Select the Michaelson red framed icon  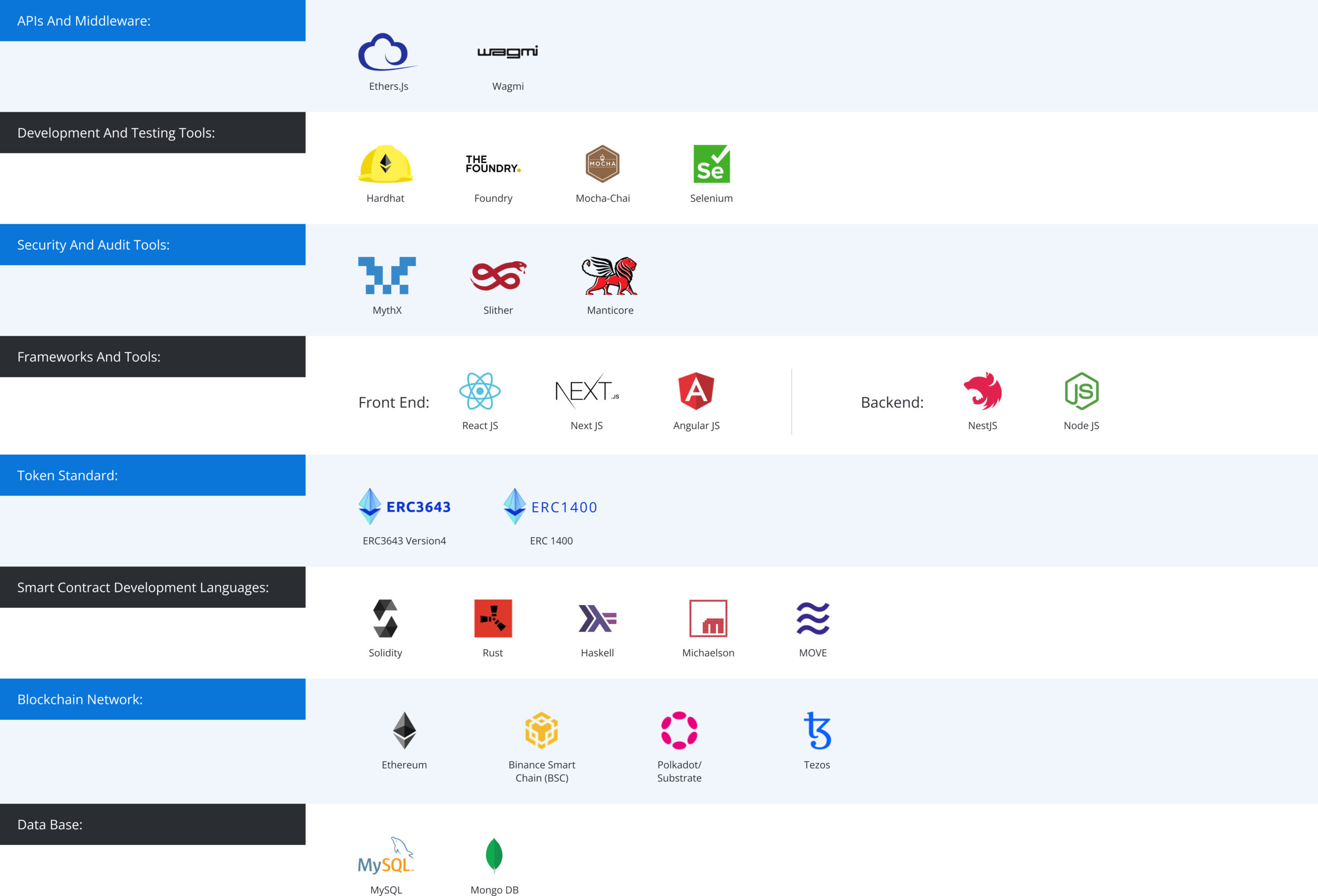(x=708, y=618)
